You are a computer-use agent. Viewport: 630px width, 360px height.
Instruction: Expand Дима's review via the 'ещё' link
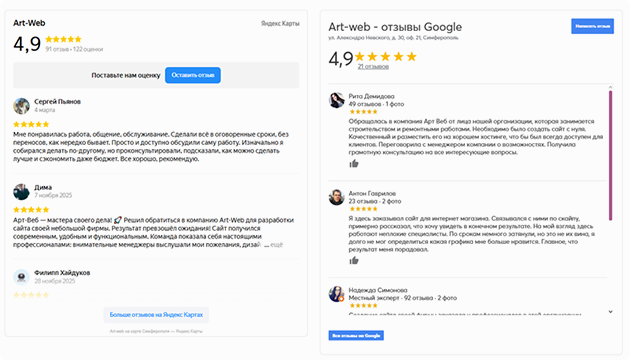(x=276, y=245)
